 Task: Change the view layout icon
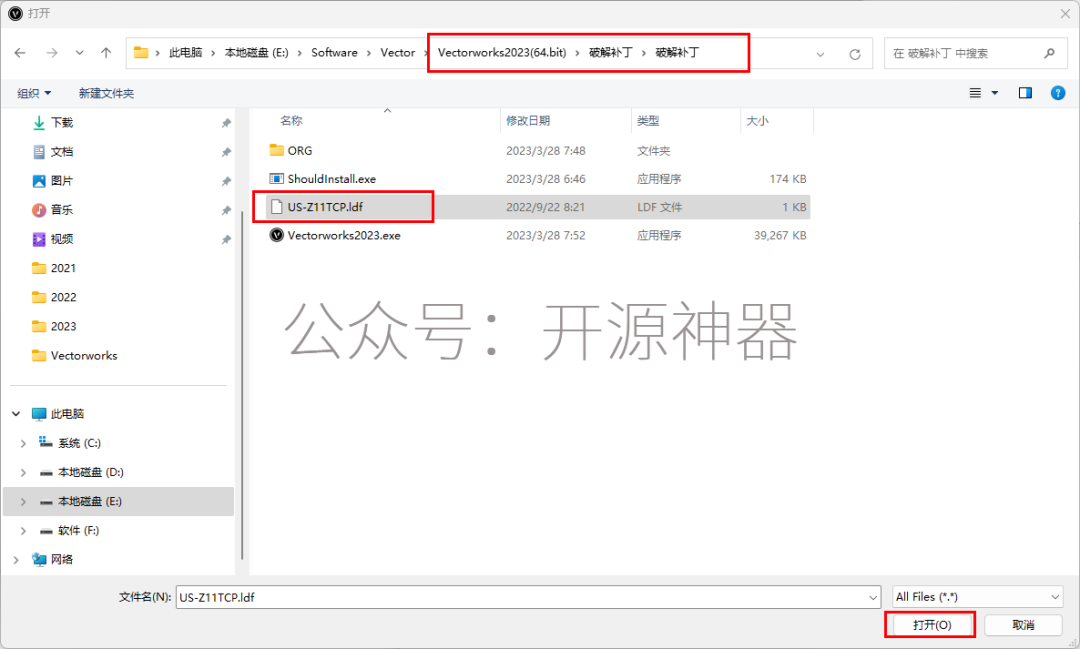click(975, 93)
